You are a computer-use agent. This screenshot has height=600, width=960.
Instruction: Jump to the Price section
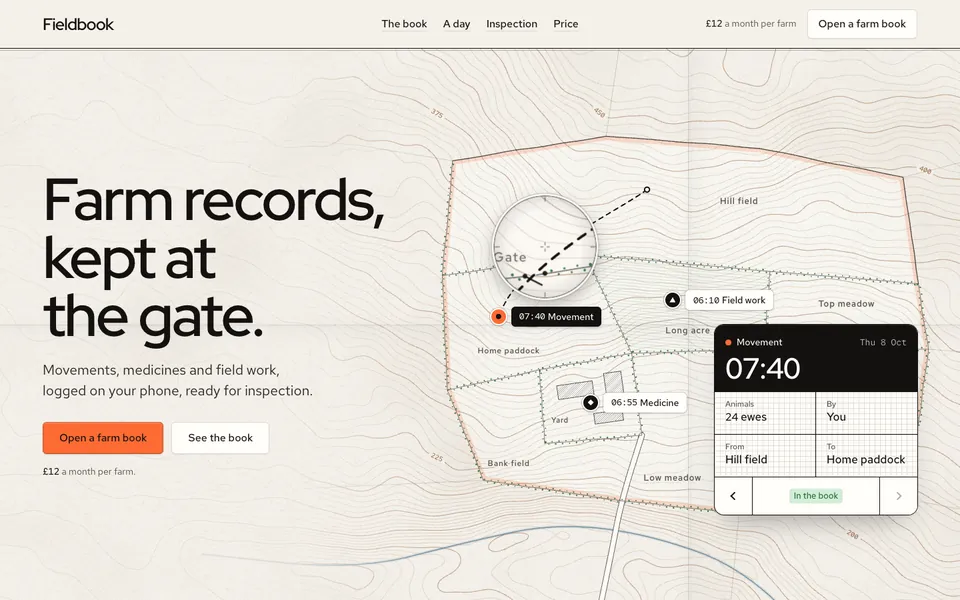(566, 24)
